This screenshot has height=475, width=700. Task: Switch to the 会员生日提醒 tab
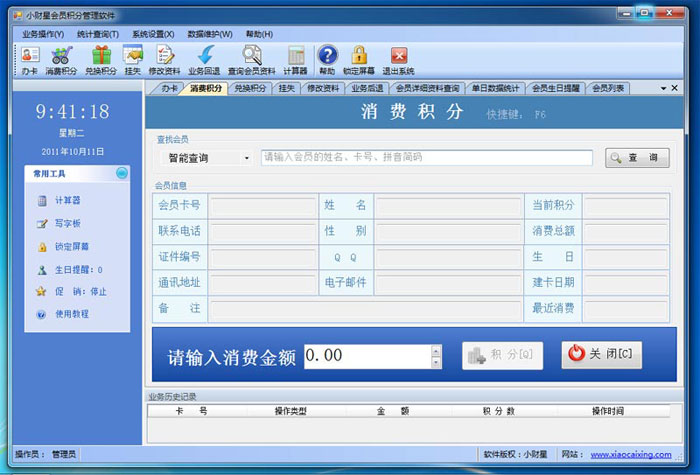point(554,88)
